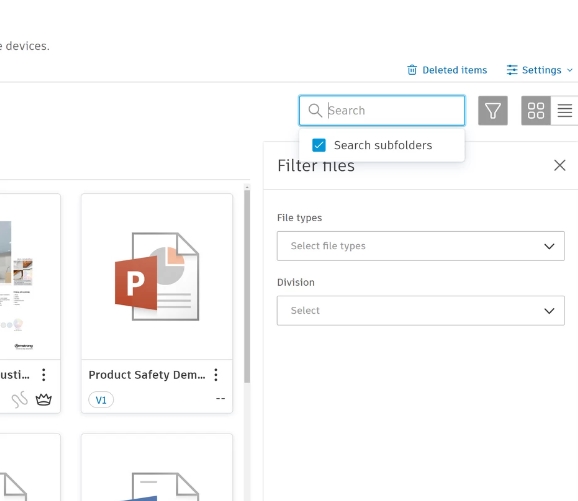Open the Deleted items trash link
This screenshot has height=501, width=578.
[x=447, y=70]
